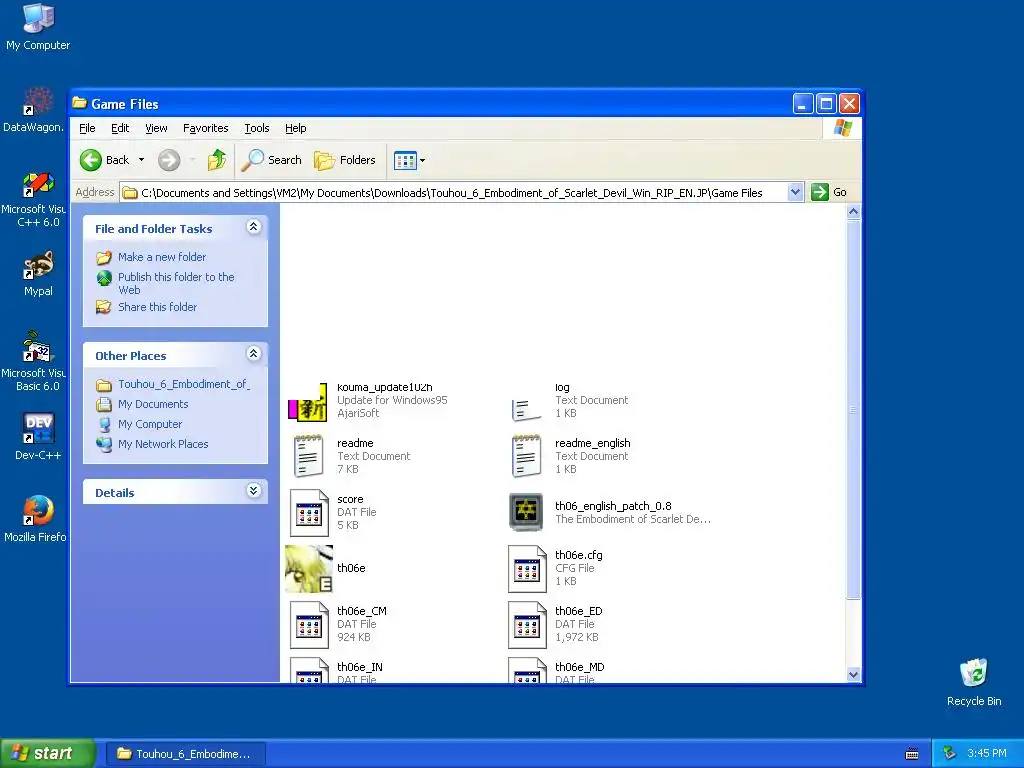Screen dimensions: 1024x768
Task: Click the keyboard icon in the taskbar
Action: pos(912,754)
